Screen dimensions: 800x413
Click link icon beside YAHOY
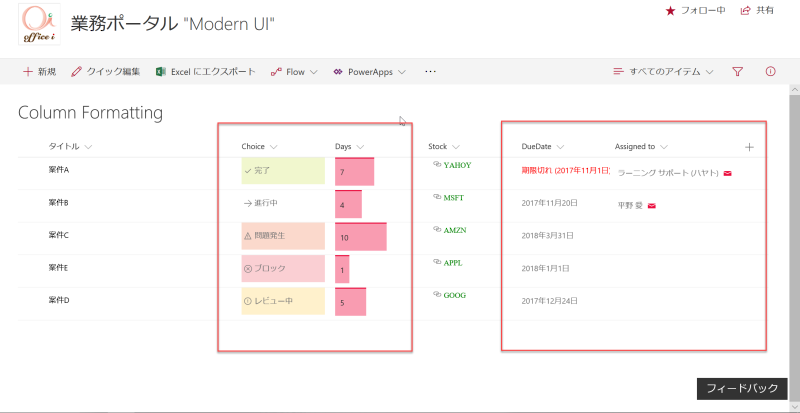437,164
